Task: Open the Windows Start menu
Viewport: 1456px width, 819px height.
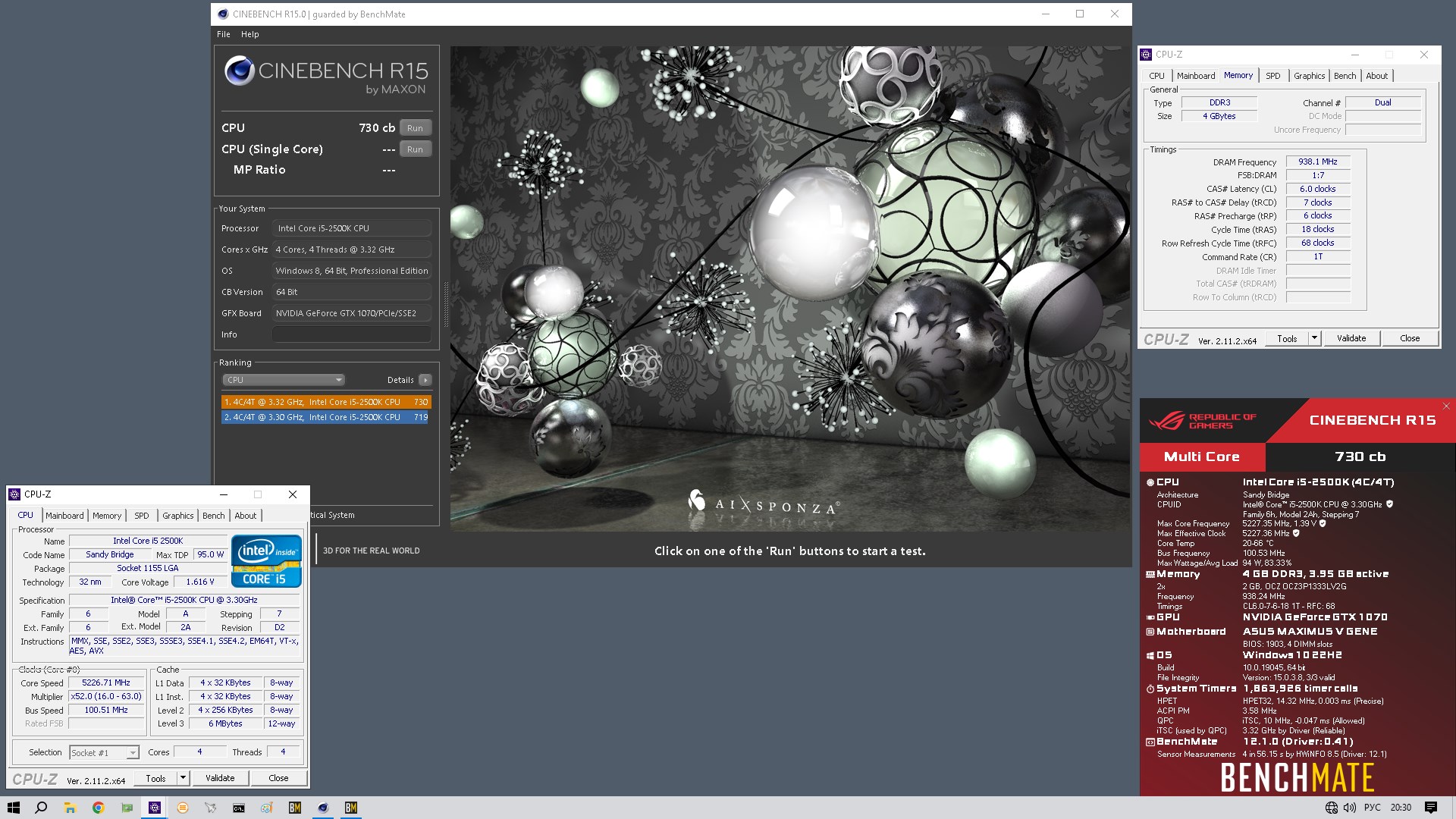Action: [14, 808]
